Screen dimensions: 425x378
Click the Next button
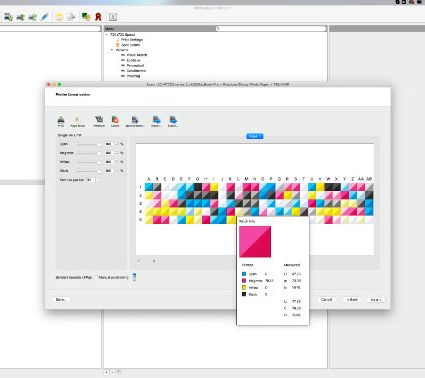(x=375, y=300)
